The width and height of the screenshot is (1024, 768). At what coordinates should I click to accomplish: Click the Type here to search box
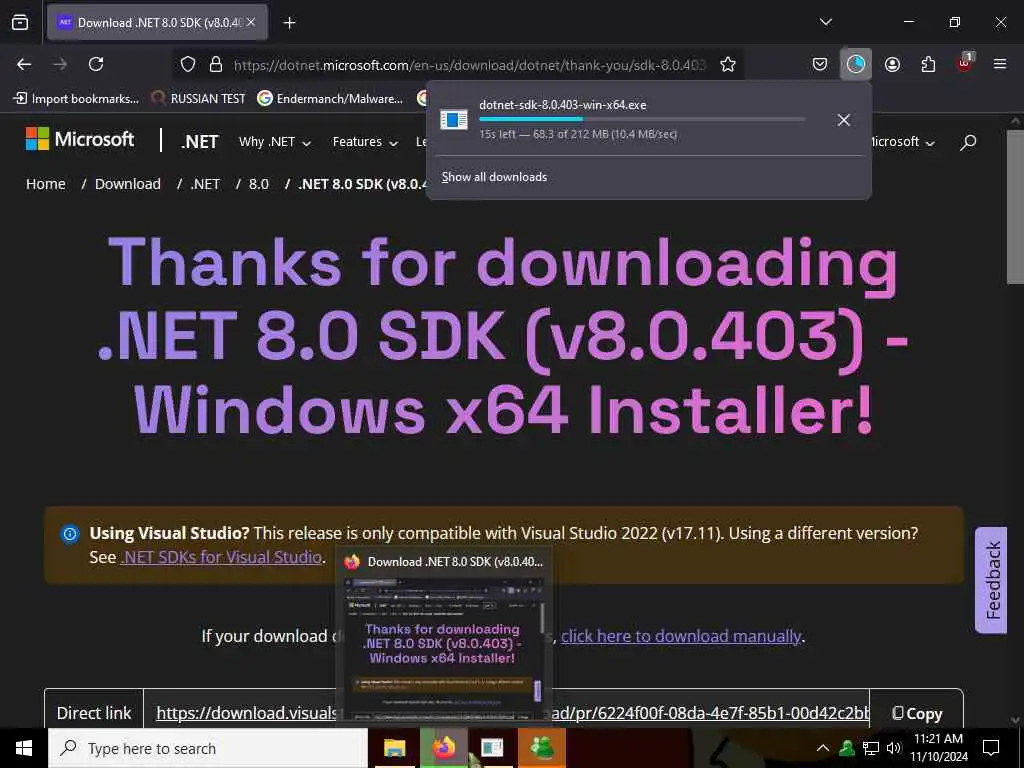[208, 748]
